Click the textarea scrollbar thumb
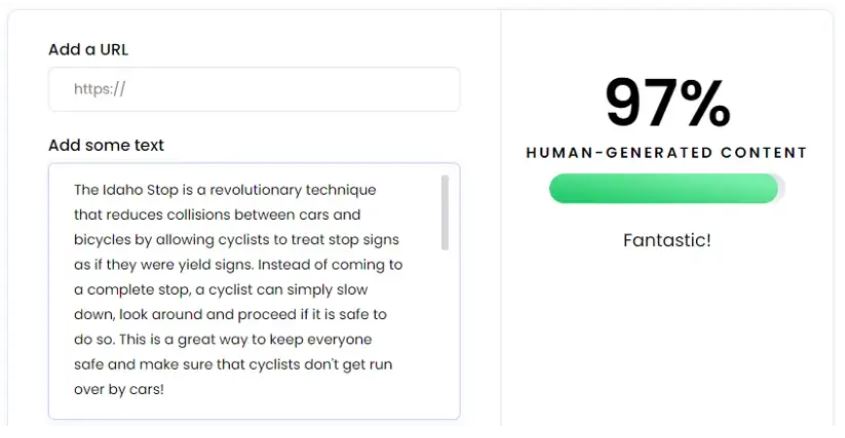 [445, 213]
